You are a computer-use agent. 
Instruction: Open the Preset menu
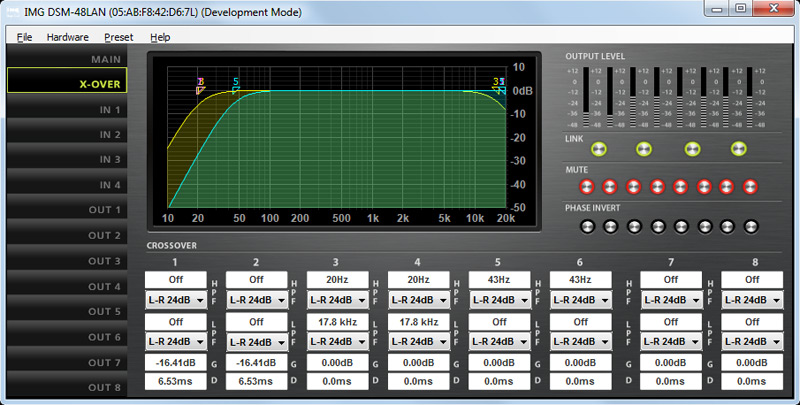pos(118,37)
